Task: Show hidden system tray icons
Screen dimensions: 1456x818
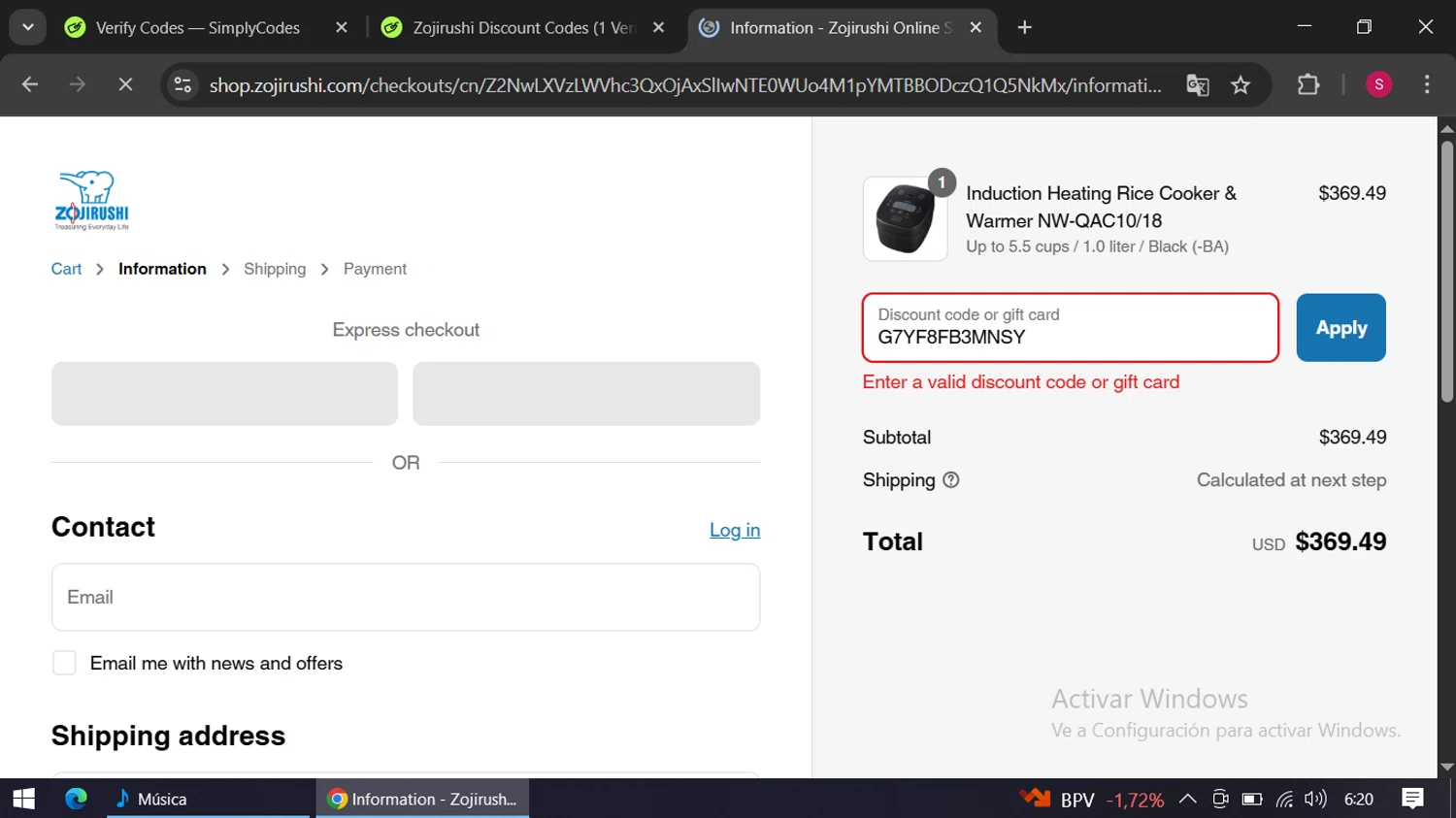Action: click(1187, 799)
